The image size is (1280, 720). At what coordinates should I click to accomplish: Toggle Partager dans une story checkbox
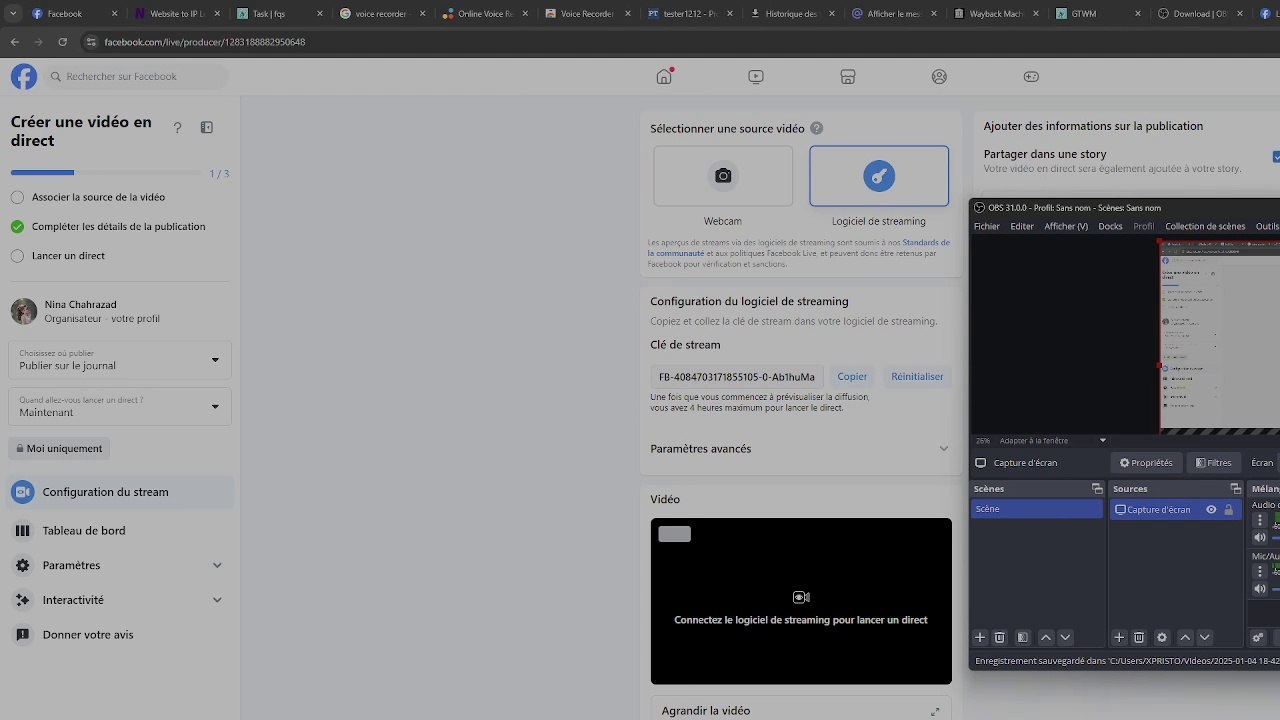[1276, 157]
